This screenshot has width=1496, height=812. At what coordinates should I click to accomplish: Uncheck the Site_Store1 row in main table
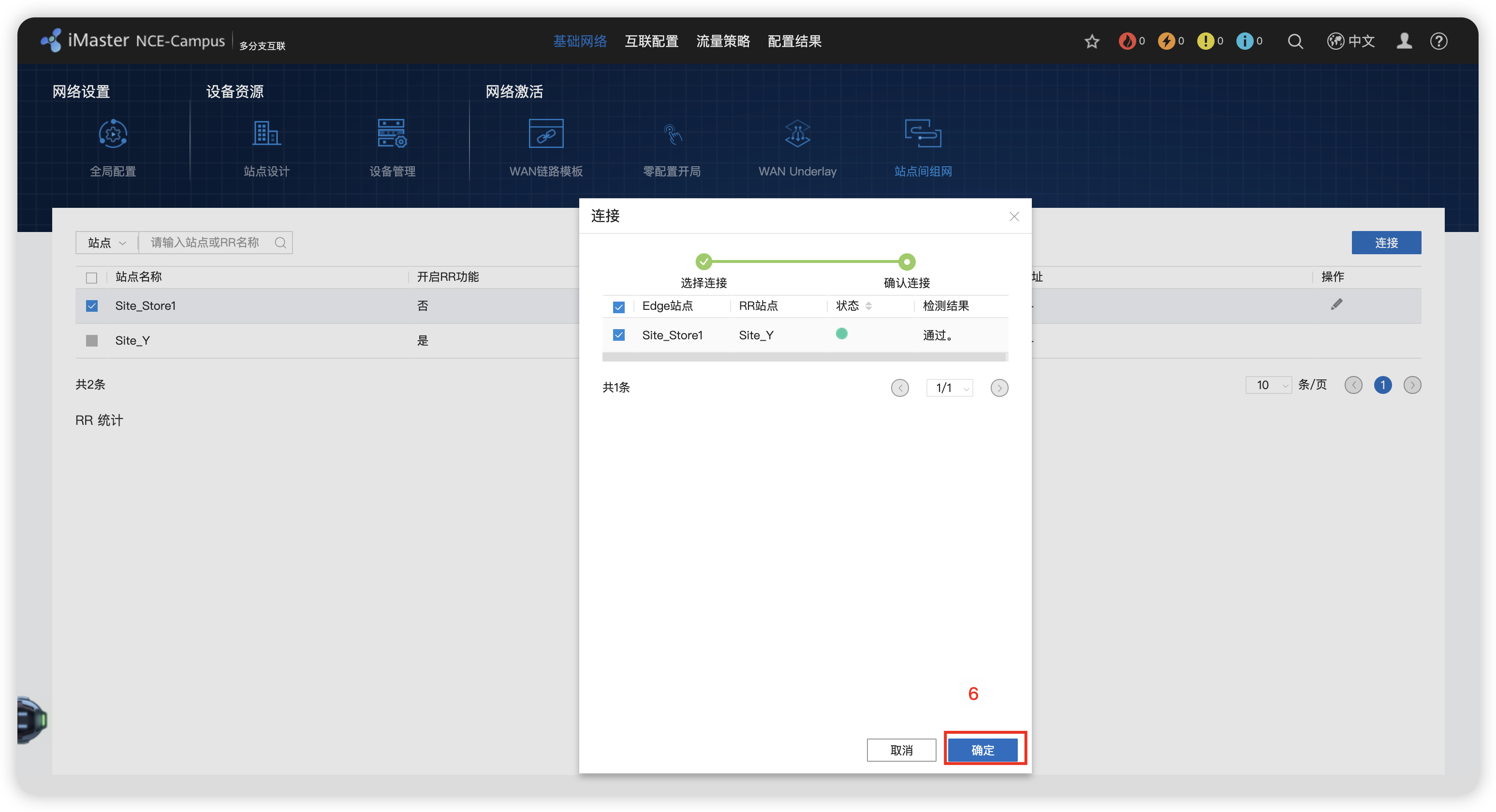[x=92, y=306]
